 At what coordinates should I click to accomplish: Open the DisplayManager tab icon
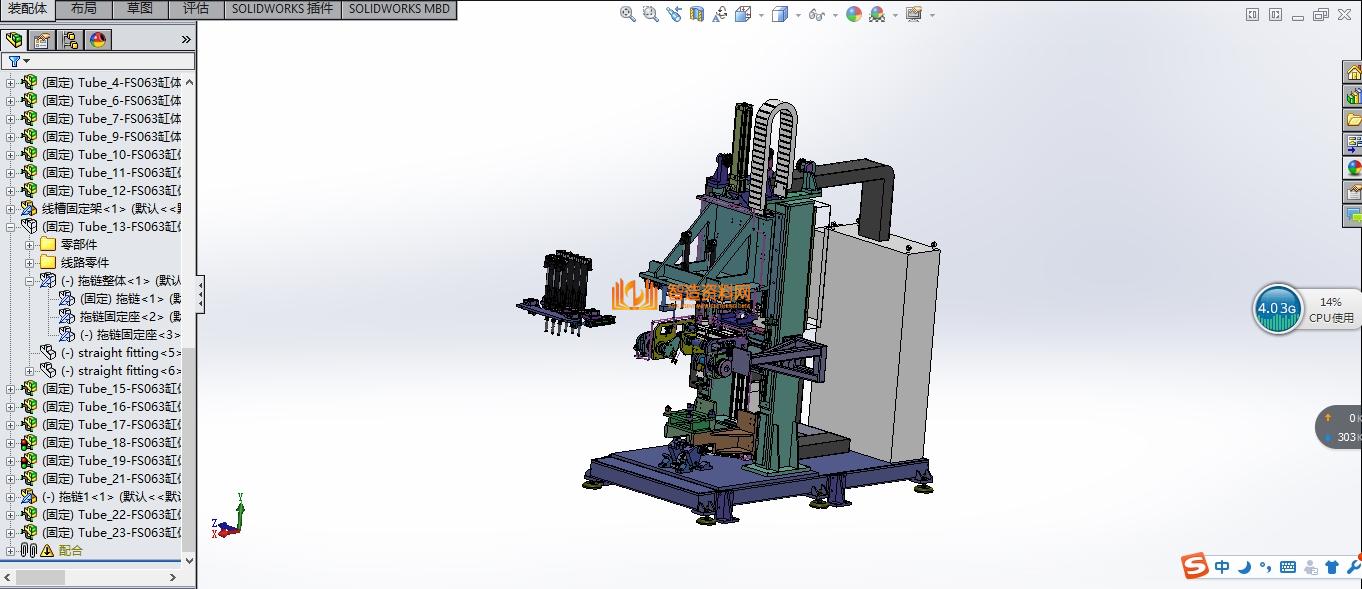97,40
